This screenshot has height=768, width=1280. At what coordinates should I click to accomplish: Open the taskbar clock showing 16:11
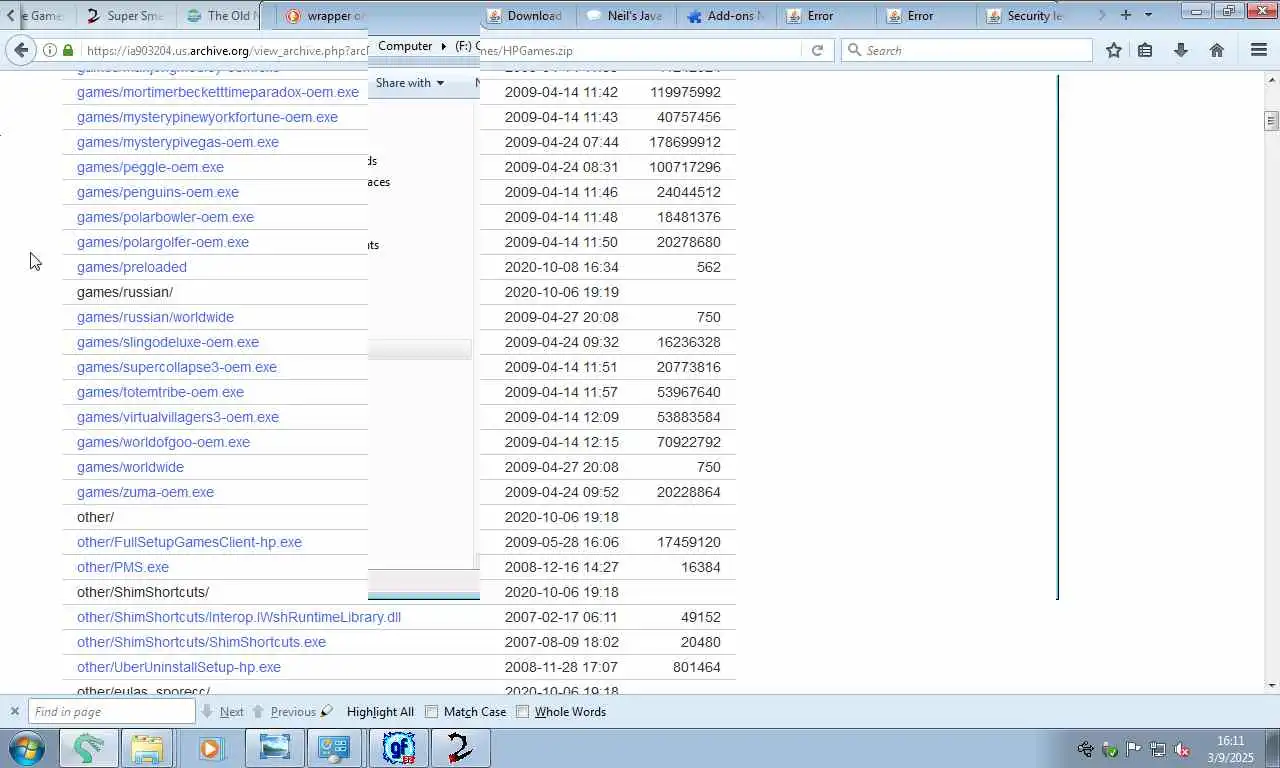(x=1230, y=749)
